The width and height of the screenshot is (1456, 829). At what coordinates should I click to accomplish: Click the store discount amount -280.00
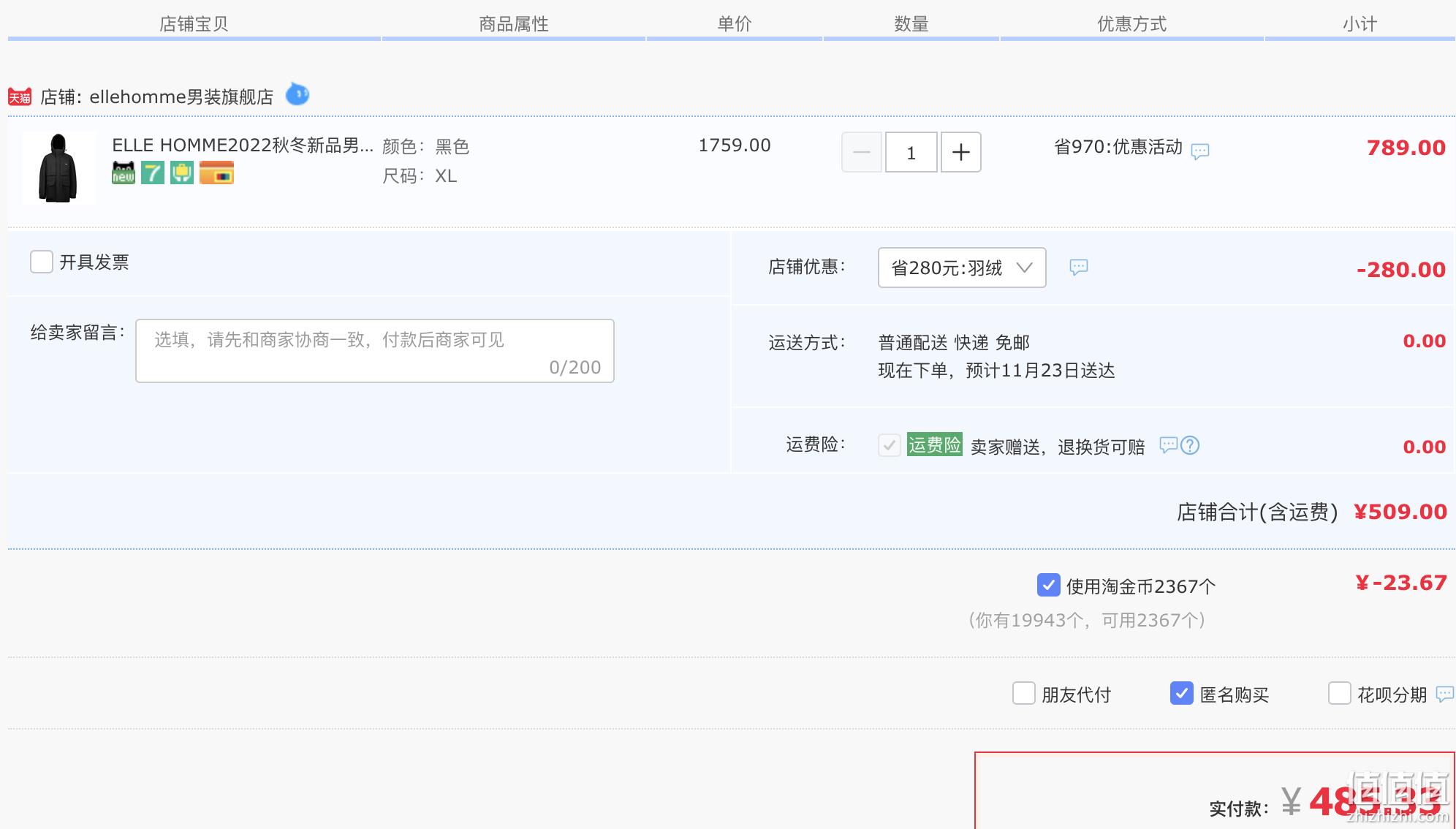1401,270
